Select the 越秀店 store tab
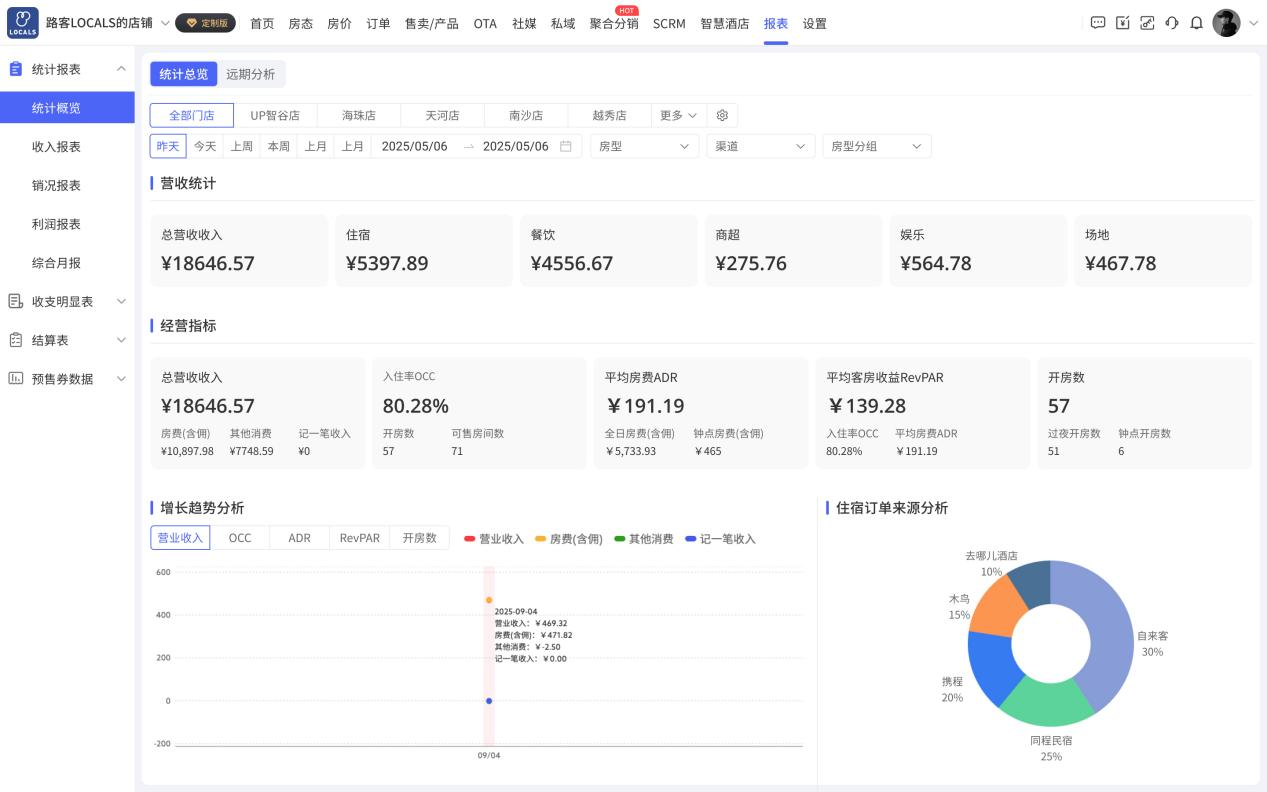The image size is (1267, 792). click(609, 115)
